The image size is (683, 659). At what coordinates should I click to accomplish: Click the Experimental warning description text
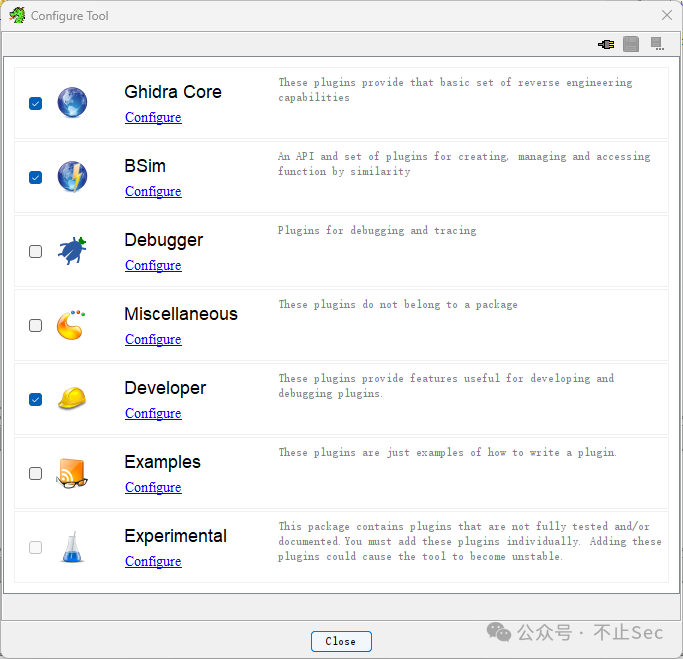click(x=470, y=541)
